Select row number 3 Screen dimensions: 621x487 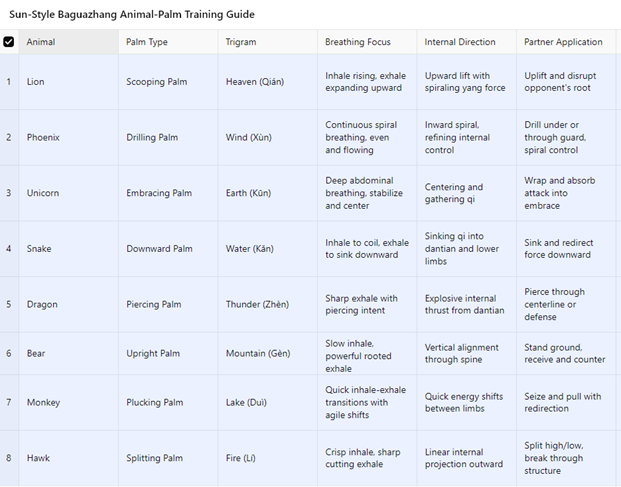pos(9,193)
